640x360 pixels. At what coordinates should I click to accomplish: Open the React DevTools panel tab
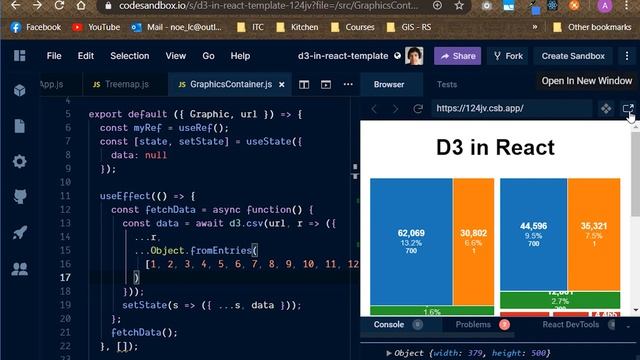[571, 324]
